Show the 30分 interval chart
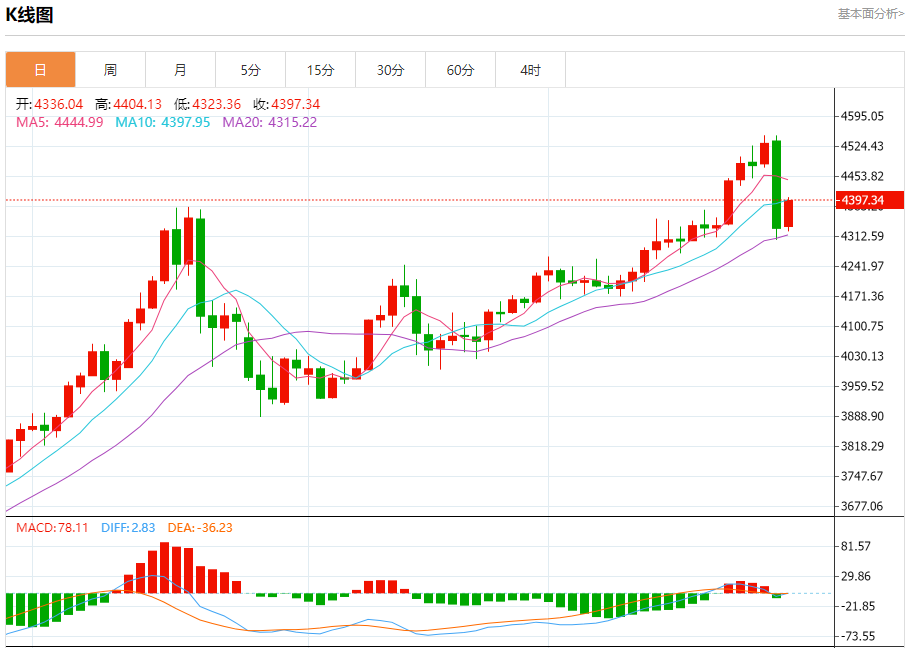Viewport: 909px width, 648px height. (x=390, y=70)
